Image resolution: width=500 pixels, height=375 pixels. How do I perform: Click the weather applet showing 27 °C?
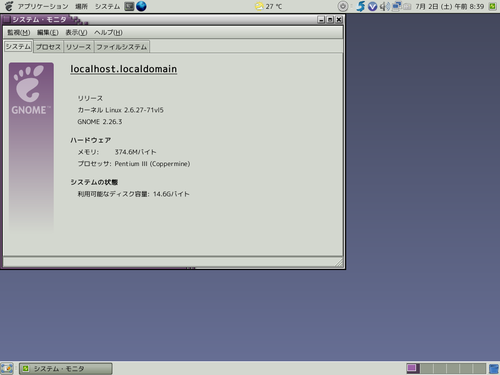click(x=268, y=6)
